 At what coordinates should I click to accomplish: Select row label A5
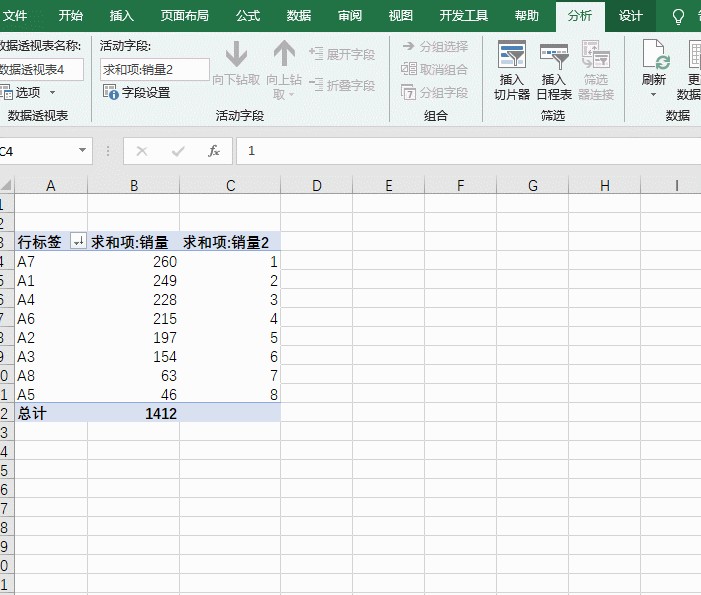[x=51, y=394]
